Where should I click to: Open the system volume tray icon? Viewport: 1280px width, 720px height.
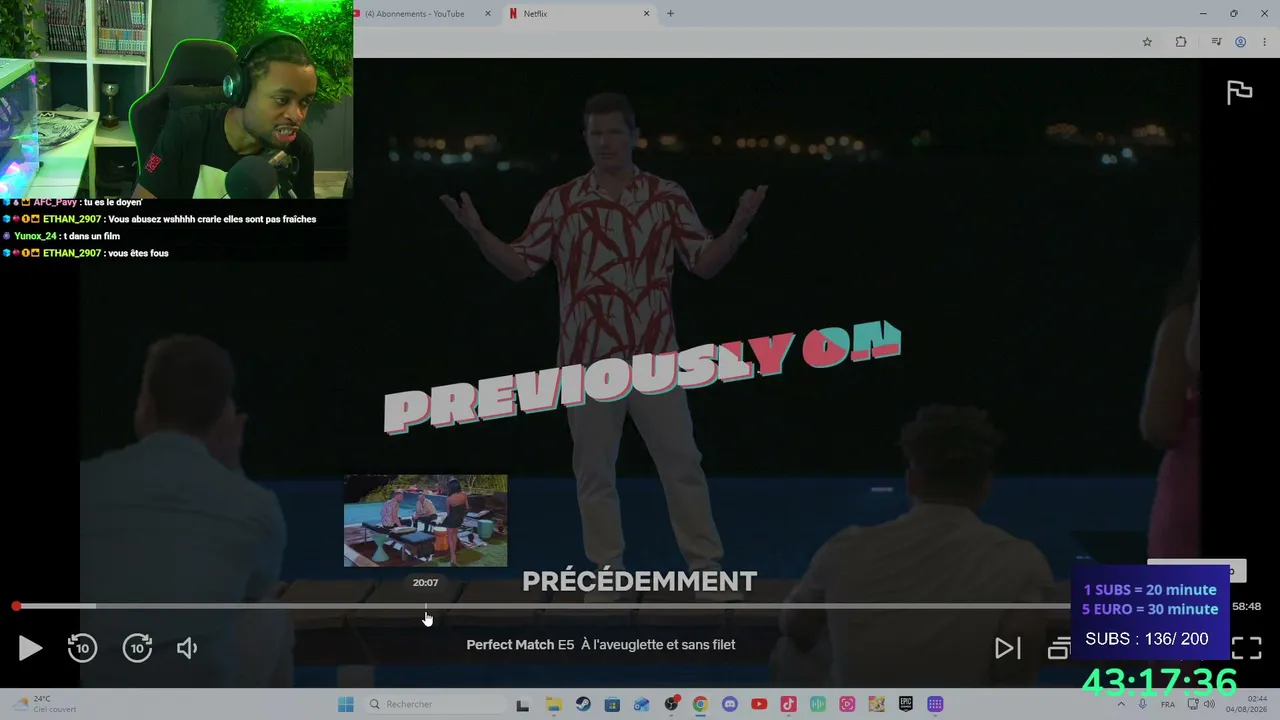(x=1209, y=704)
